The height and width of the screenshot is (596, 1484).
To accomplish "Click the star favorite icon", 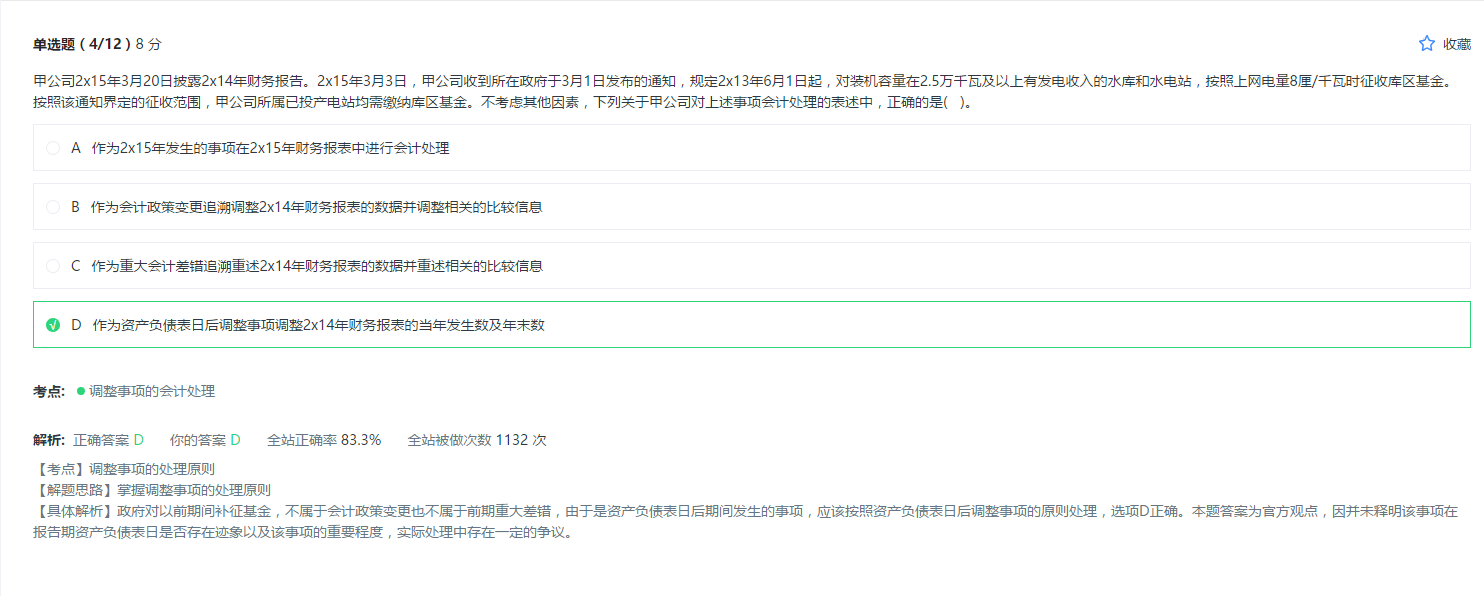I will 1427,44.
